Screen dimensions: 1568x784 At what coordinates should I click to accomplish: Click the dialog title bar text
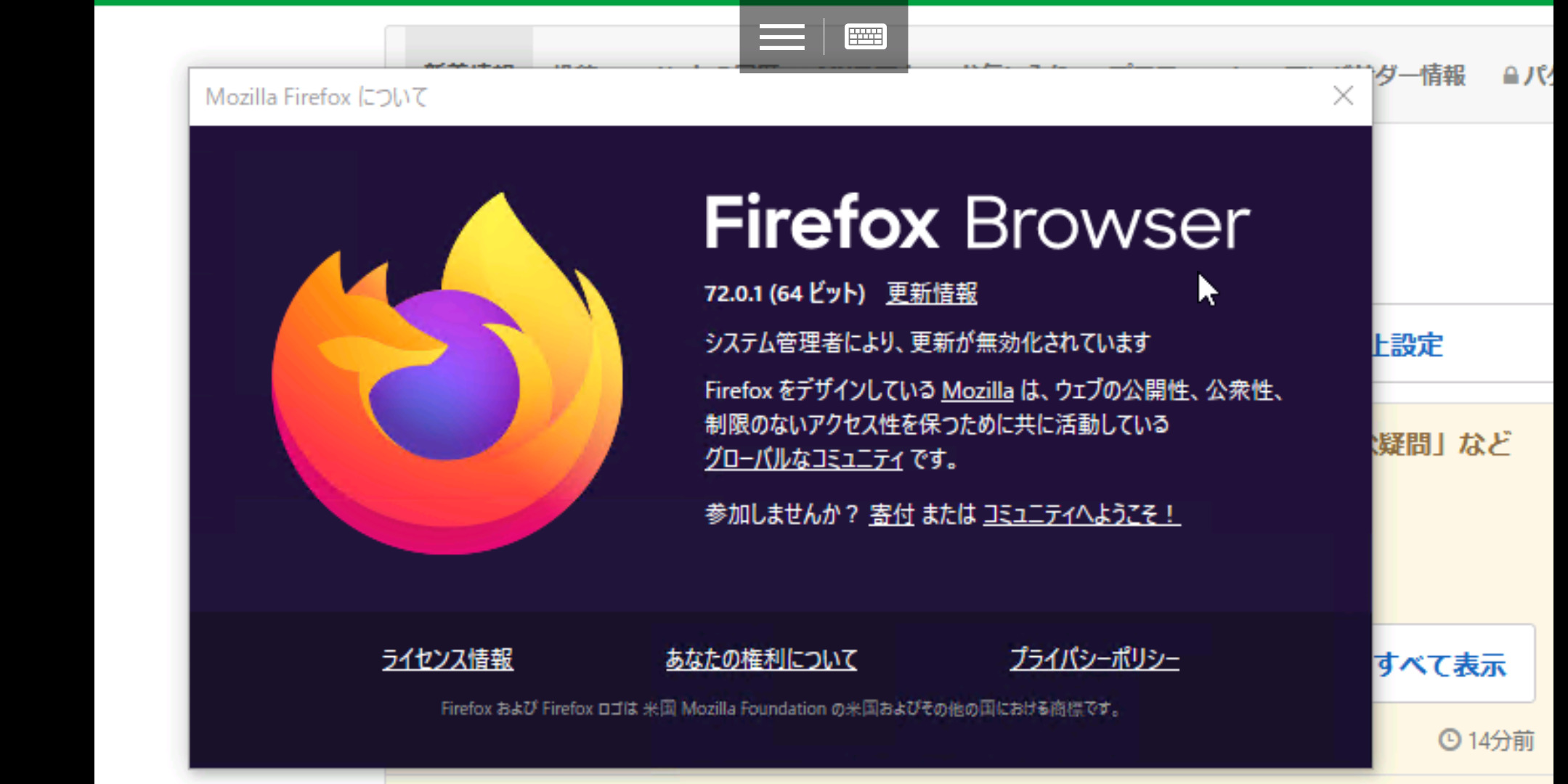pyautogui.click(x=317, y=97)
